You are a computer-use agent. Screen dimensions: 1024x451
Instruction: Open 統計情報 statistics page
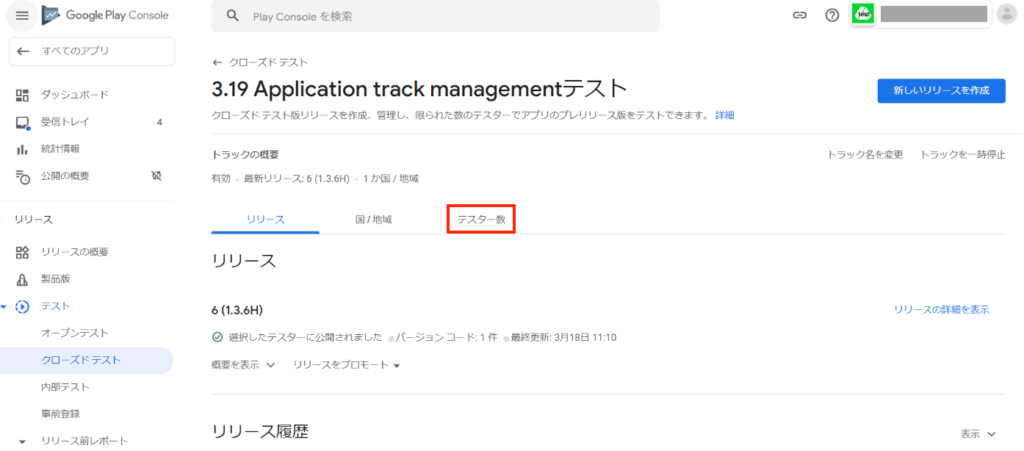pos(60,149)
